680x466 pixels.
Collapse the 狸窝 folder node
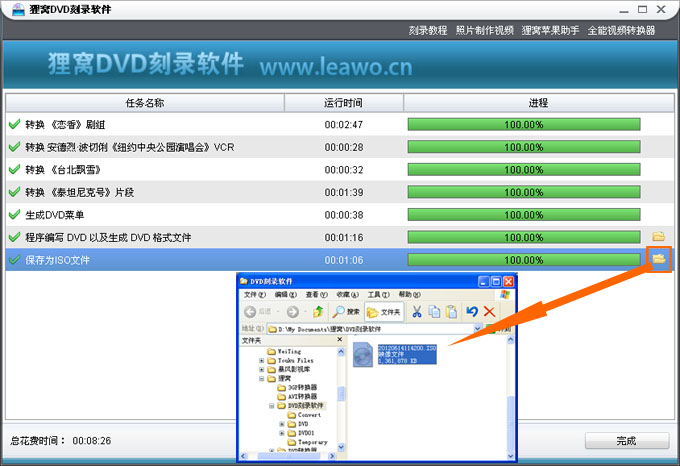262,378
